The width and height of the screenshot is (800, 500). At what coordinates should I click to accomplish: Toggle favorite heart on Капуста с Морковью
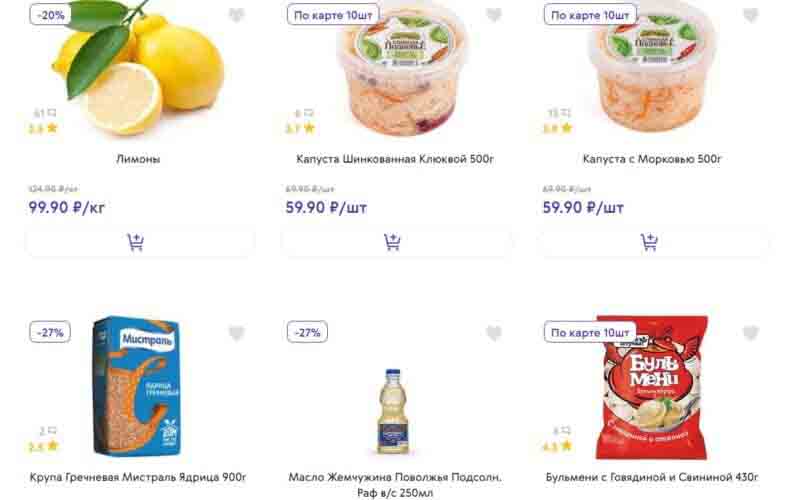click(751, 15)
